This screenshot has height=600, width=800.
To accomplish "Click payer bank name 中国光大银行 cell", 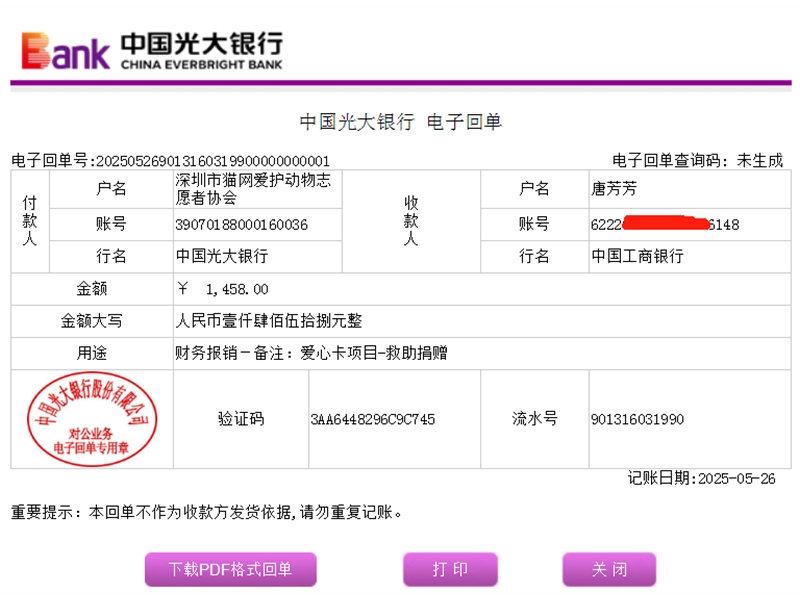I will pos(258,256).
